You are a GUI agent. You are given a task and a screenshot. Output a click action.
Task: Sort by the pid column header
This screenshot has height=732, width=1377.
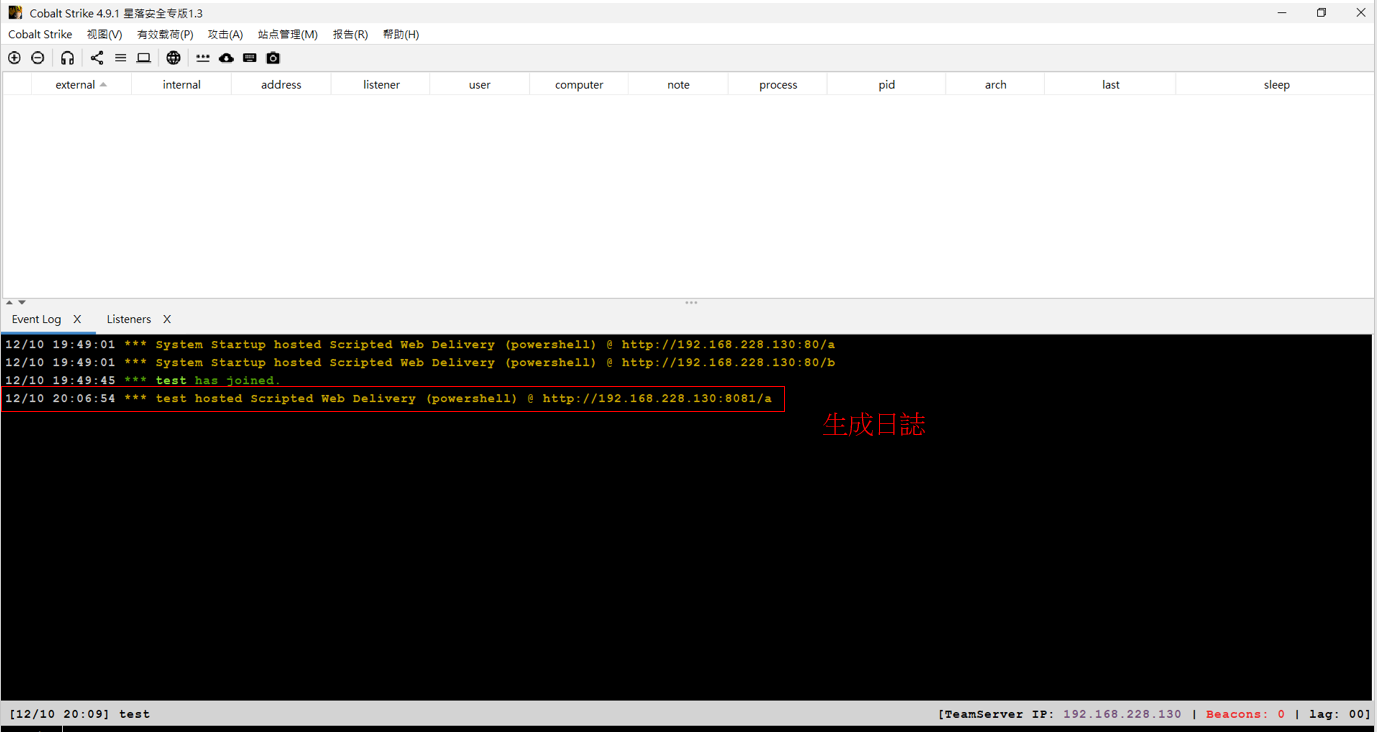tap(887, 85)
